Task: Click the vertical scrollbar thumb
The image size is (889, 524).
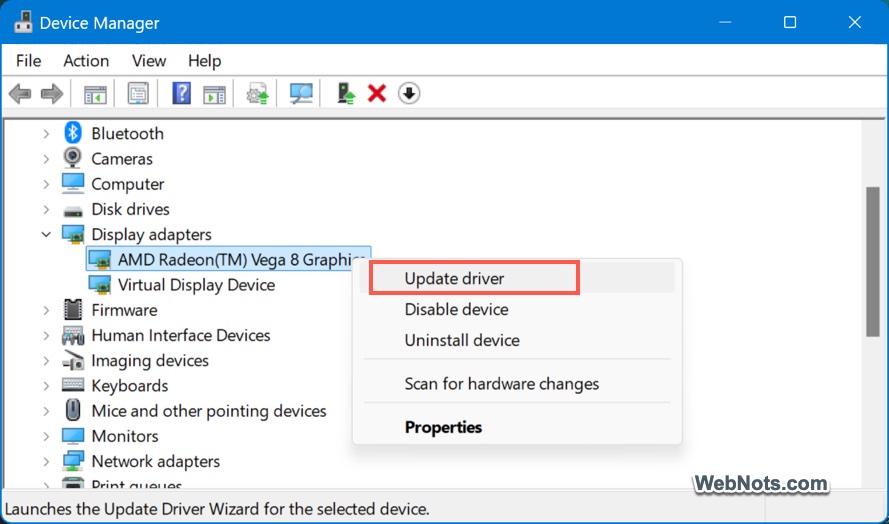Action: pos(873,262)
